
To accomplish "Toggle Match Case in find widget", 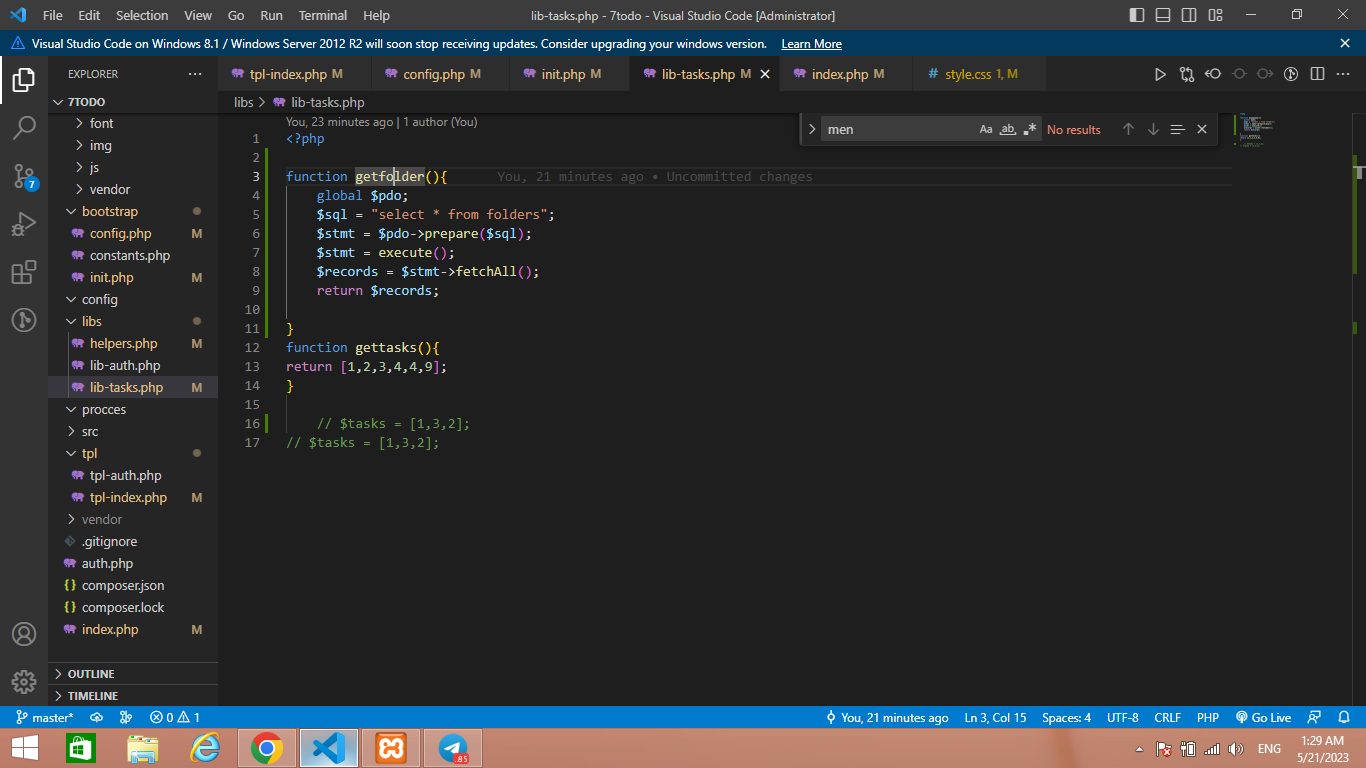I will [x=986, y=129].
